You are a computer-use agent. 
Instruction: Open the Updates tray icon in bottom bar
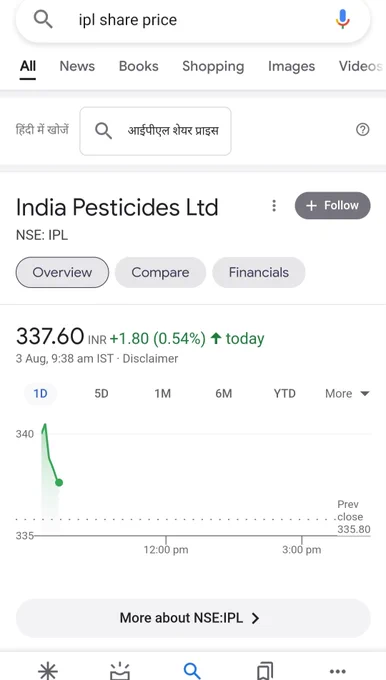(x=120, y=670)
